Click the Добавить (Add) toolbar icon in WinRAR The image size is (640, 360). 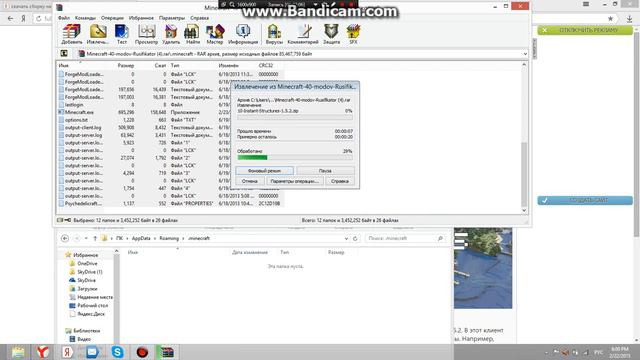[x=72, y=34]
